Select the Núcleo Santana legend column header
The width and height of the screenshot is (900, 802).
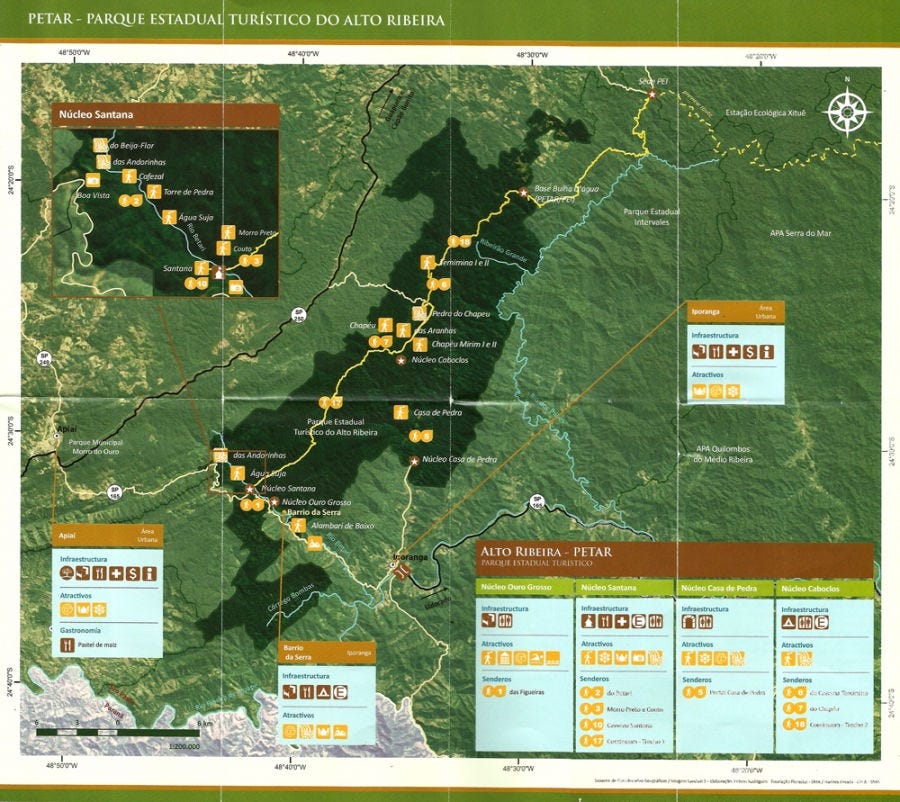click(624, 587)
